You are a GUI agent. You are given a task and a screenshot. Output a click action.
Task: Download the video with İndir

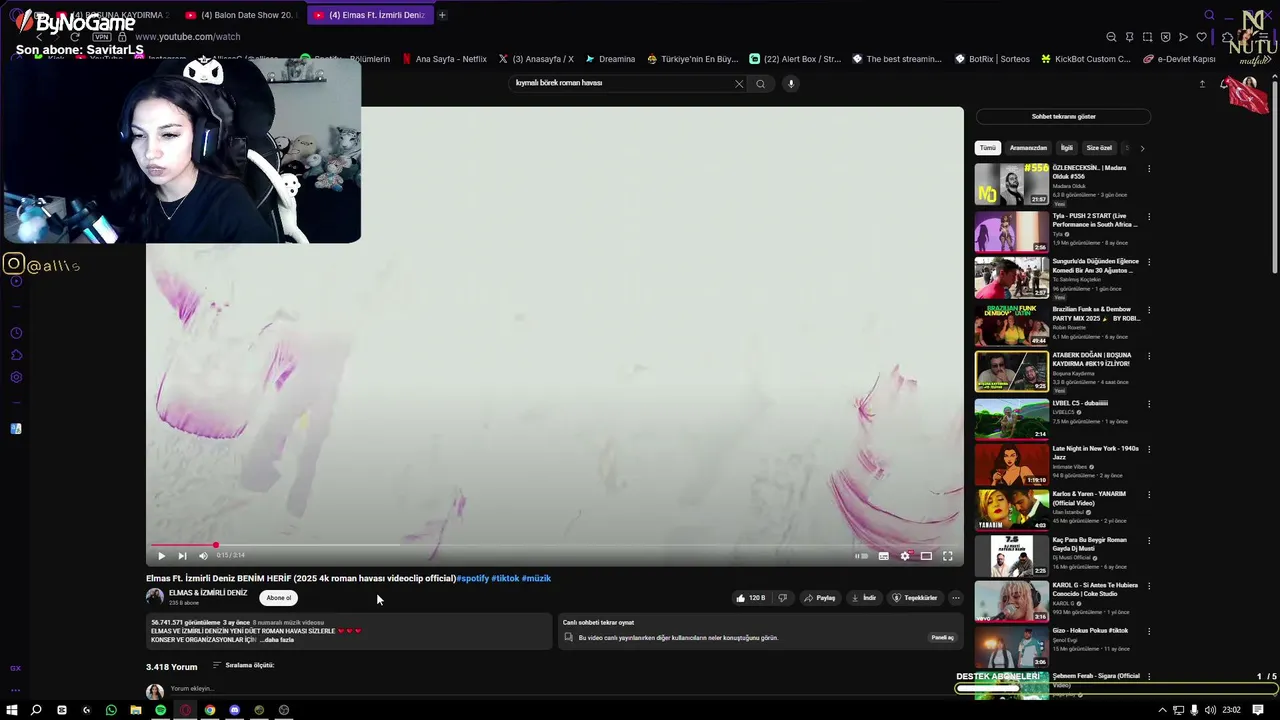864,598
